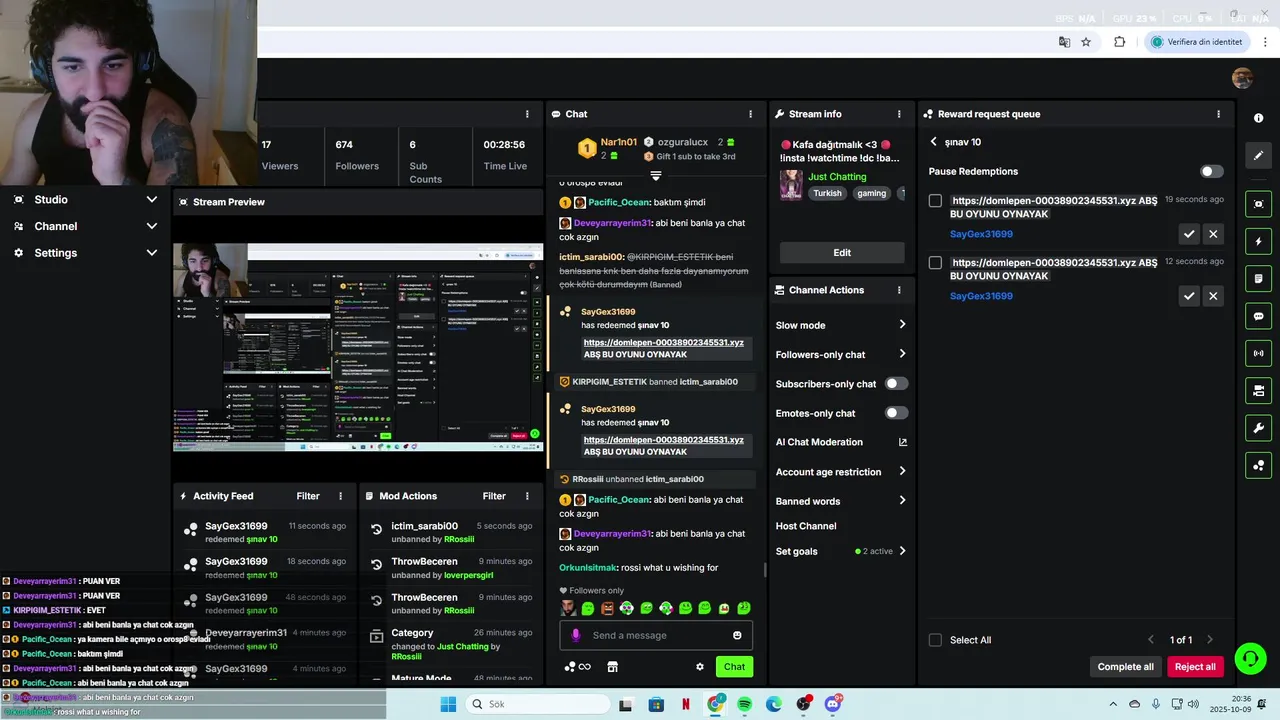Open Just Chatting category link

coord(837,177)
